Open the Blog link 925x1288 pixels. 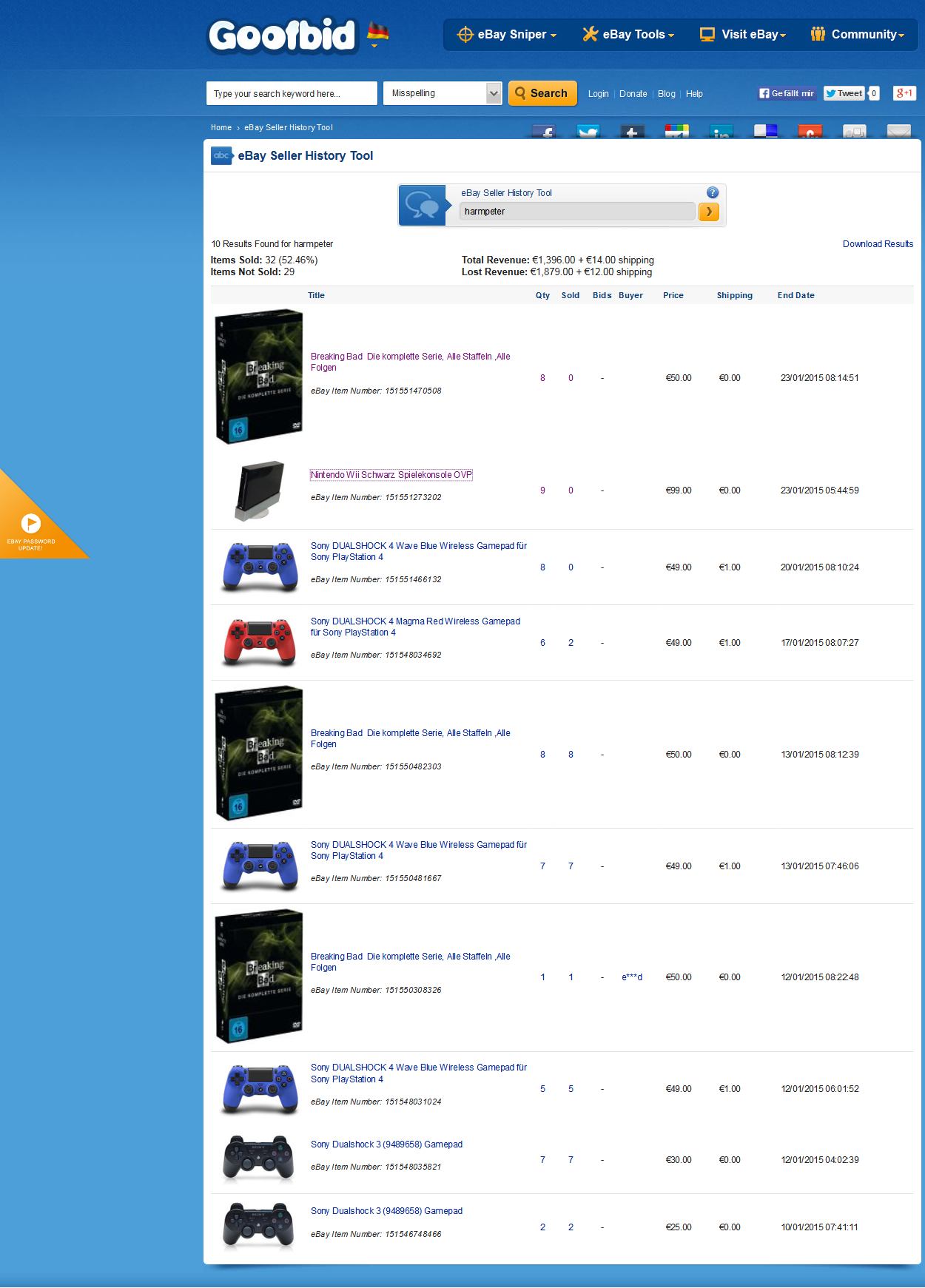pos(666,94)
